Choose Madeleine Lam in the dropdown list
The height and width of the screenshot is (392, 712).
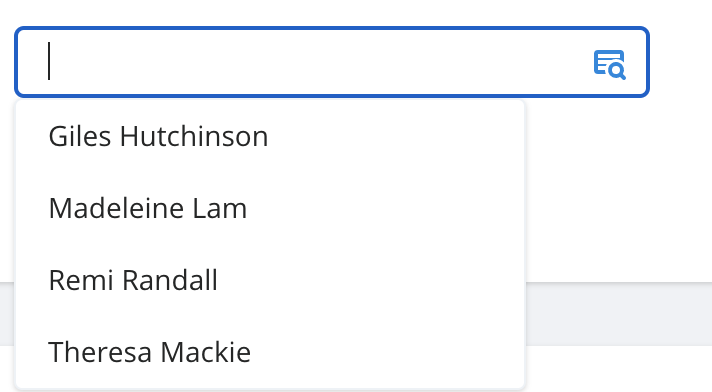[270, 208]
